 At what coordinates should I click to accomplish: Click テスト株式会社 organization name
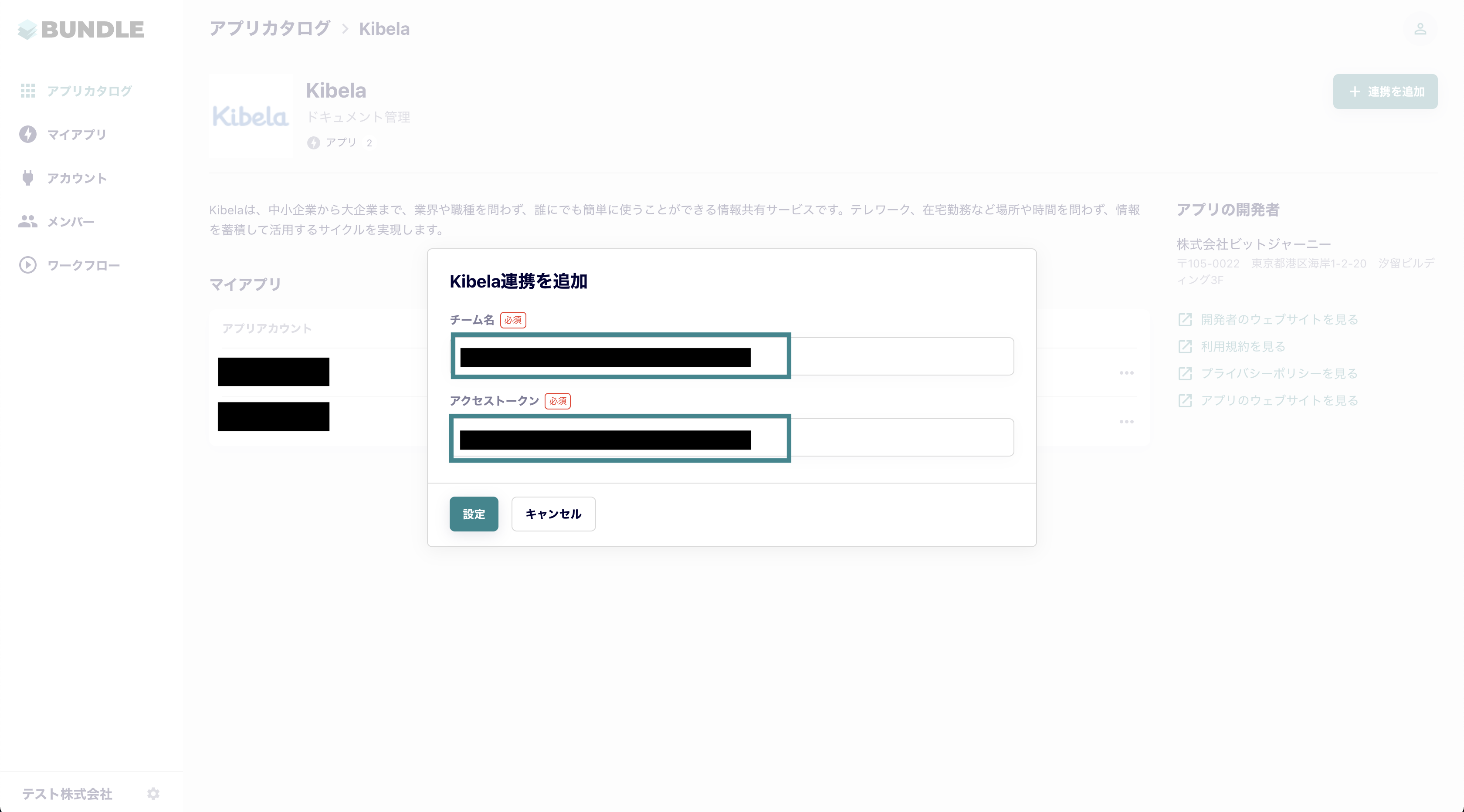click(67, 794)
